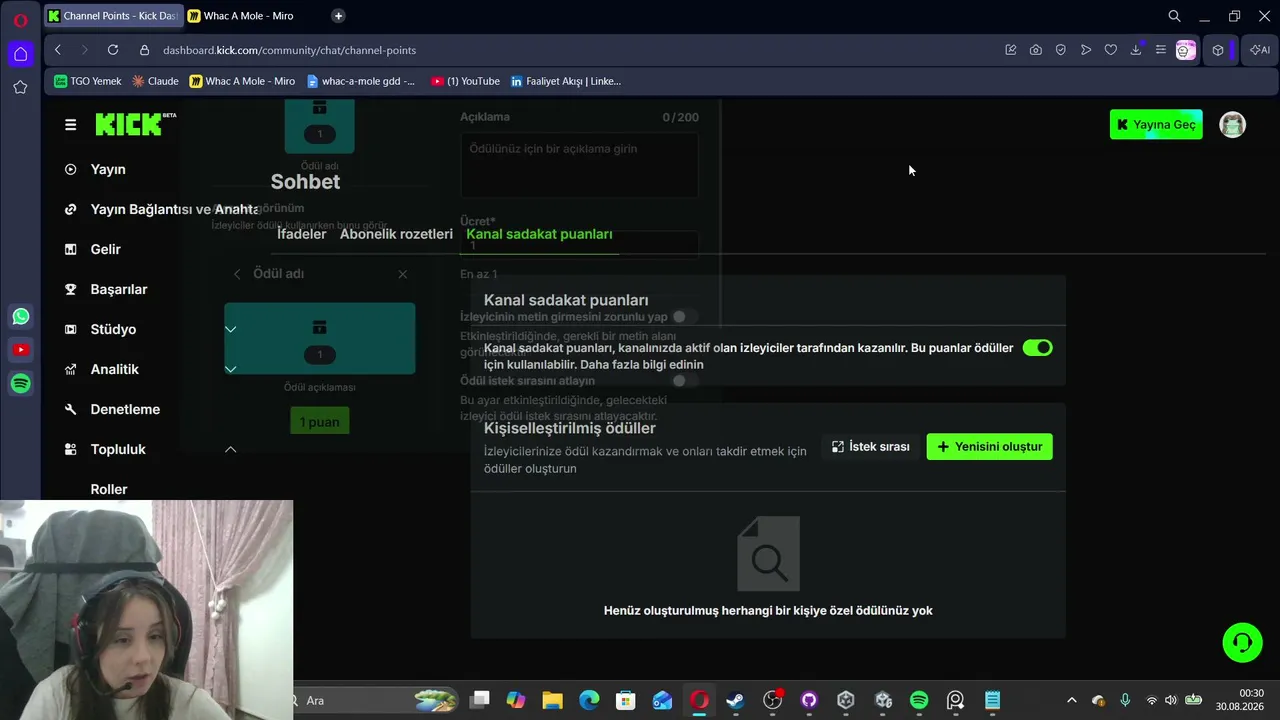Click the Analitik chart icon

pos(70,369)
